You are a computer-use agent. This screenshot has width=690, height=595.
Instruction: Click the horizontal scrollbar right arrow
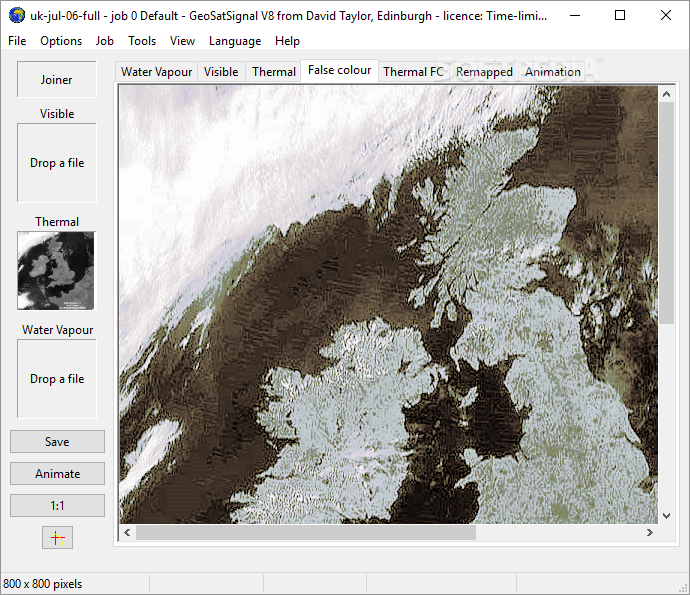(x=650, y=533)
